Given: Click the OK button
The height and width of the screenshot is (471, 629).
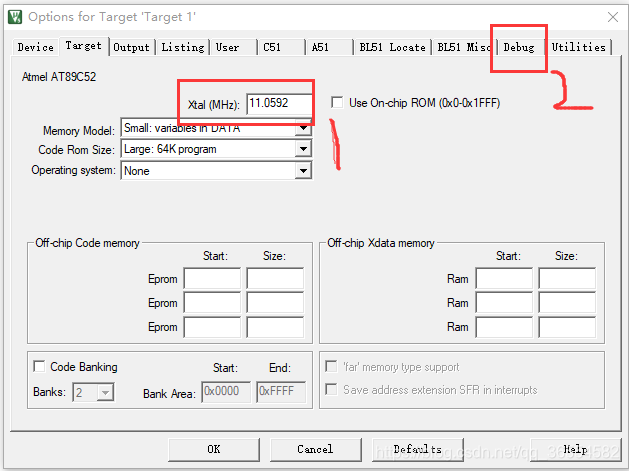Looking at the screenshot, I should [x=214, y=449].
